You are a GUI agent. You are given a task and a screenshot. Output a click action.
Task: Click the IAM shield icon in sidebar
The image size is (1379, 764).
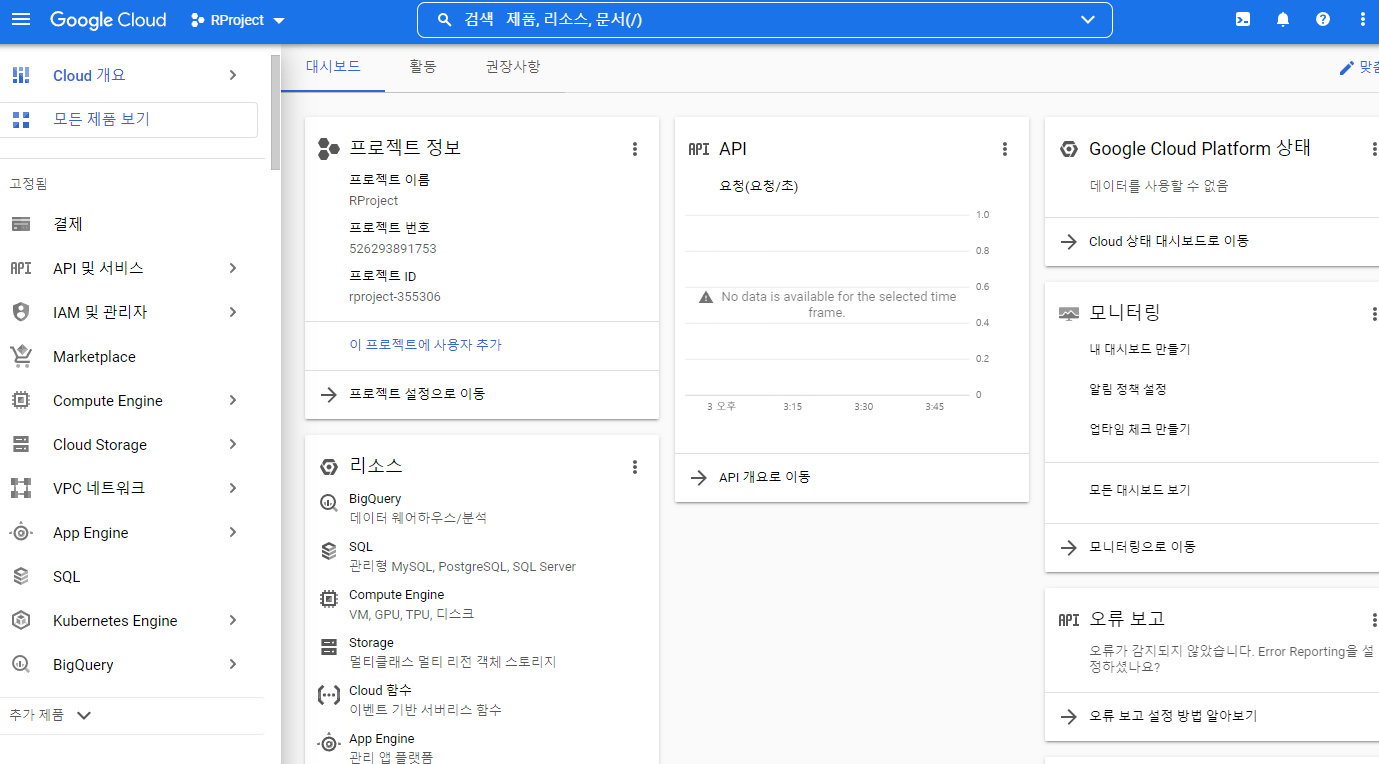click(21, 312)
